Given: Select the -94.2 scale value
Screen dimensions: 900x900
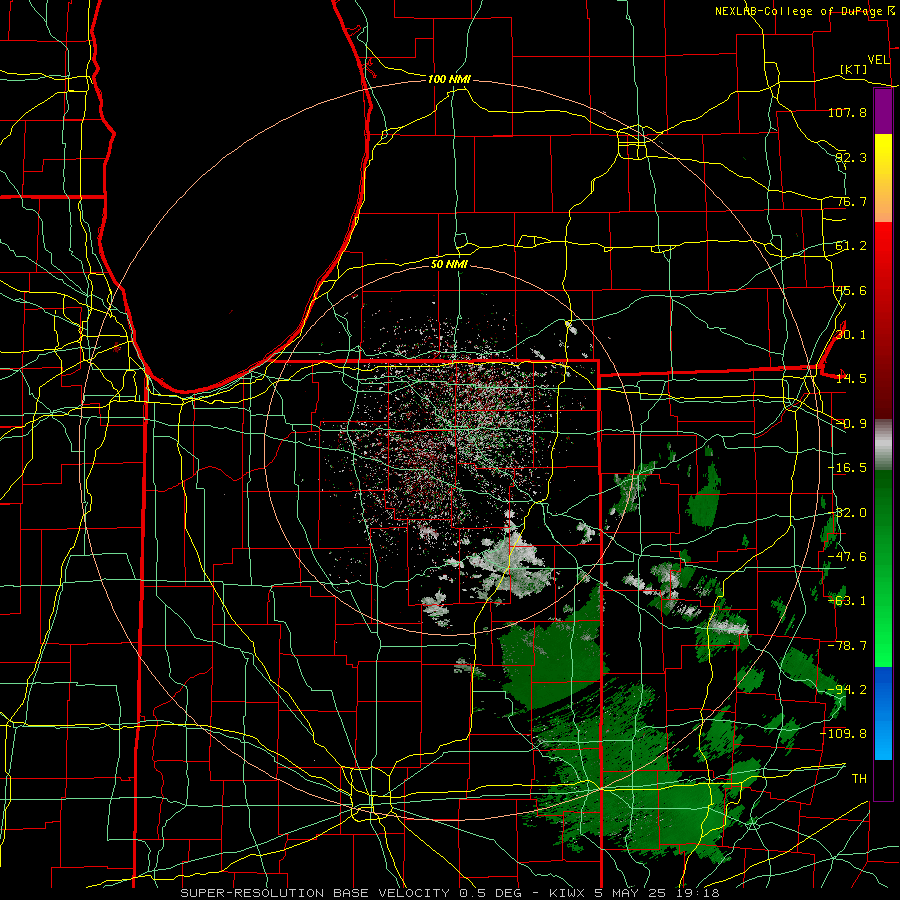Looking at the screenshot, I should click(847, 690).
